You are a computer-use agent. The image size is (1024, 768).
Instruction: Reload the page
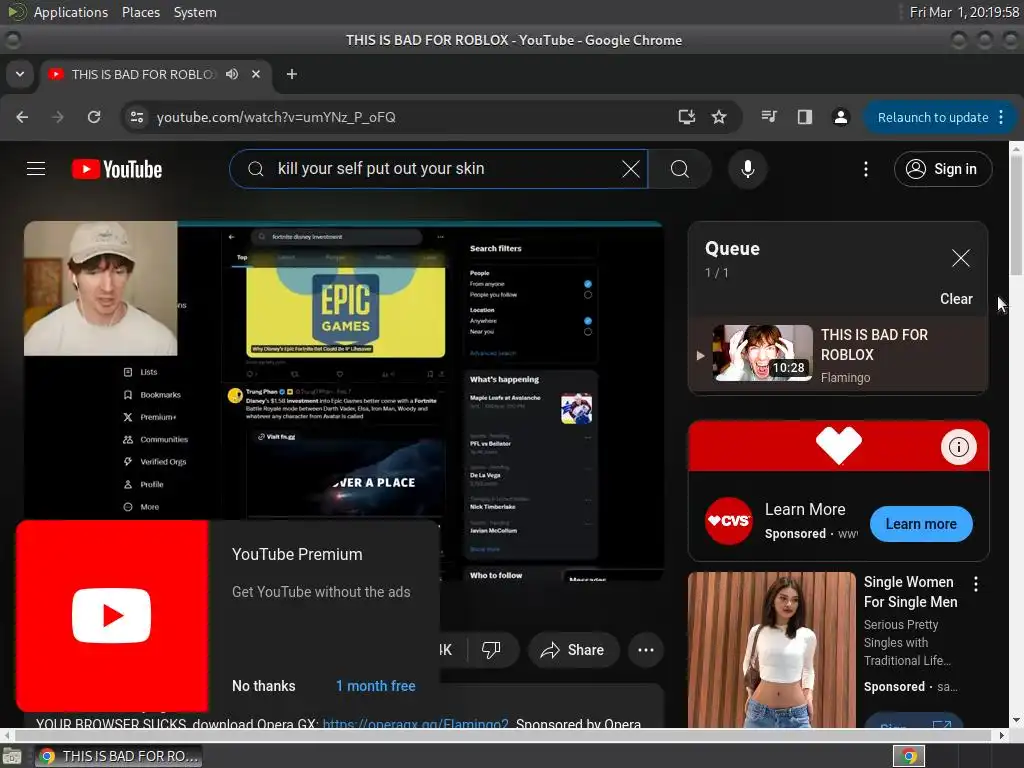tap(94, 117)
